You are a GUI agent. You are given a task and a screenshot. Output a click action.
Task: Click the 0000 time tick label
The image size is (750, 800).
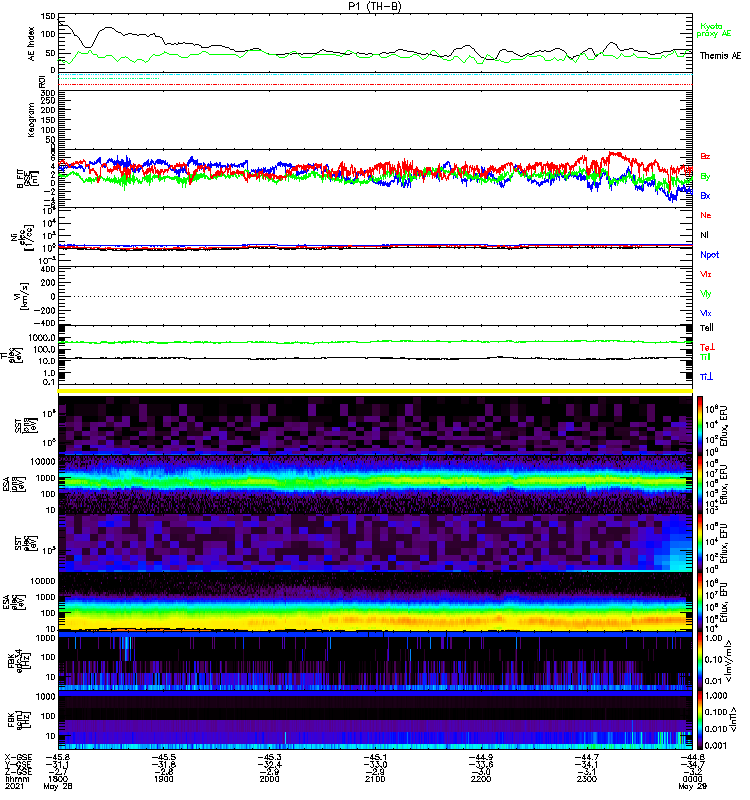[692, 780]
